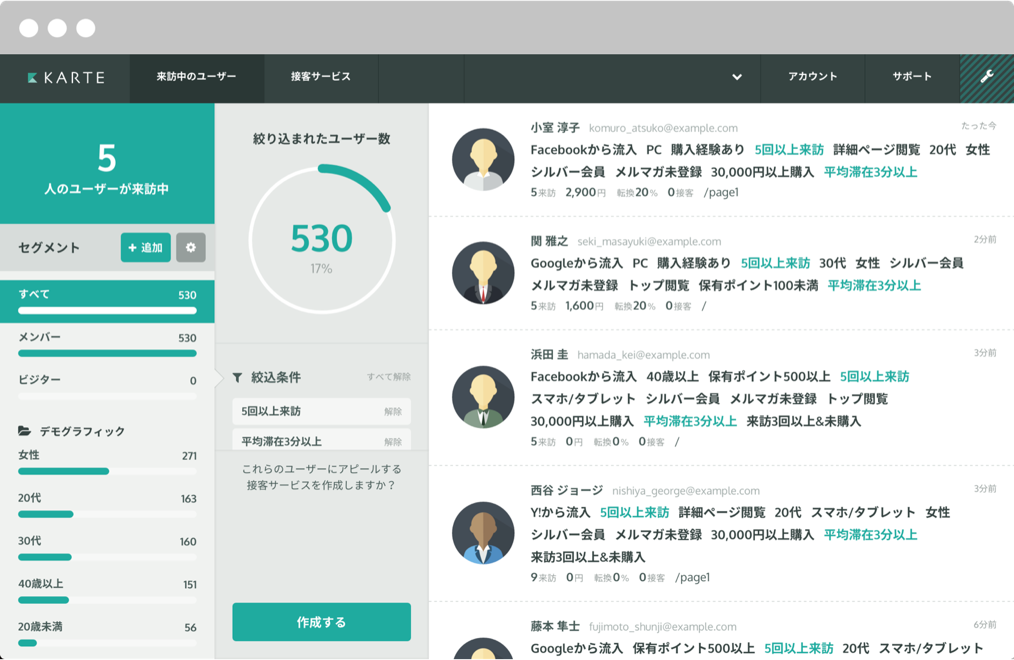This screenshot has width=1014, height=660.
Task: Open user 関 雅之
Action: click(549, 241)
